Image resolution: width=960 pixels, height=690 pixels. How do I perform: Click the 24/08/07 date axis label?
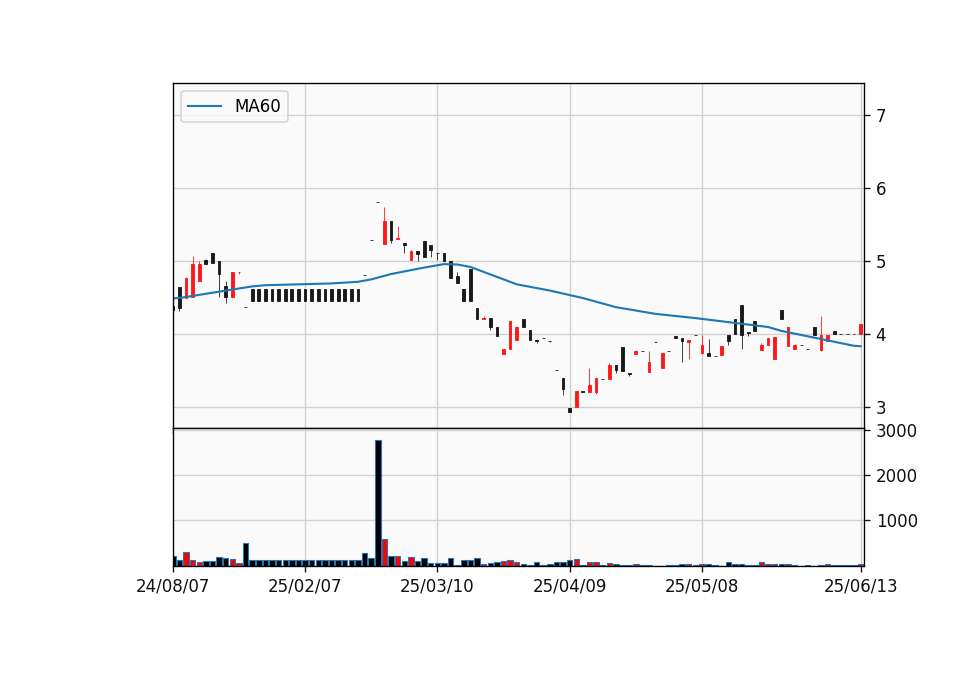click(x=172, y=586)
